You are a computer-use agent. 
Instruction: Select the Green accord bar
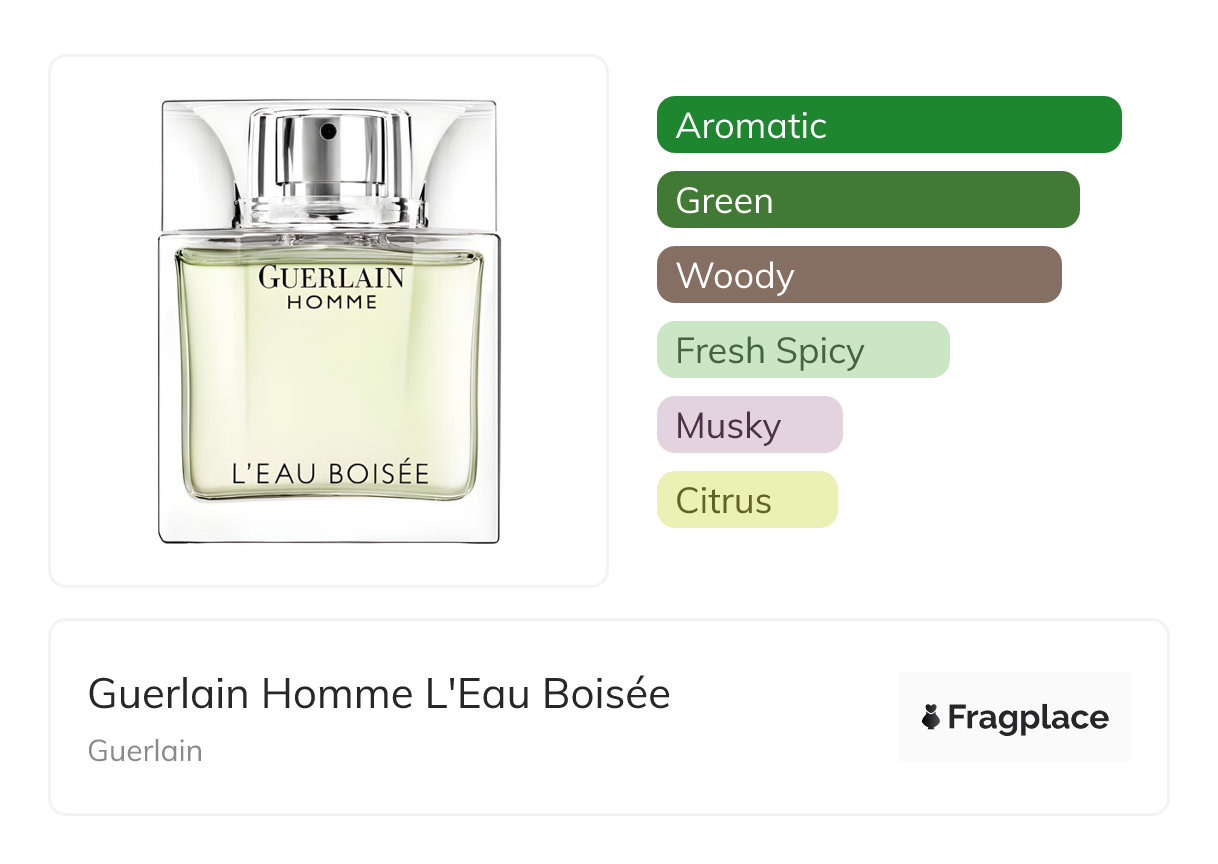pos(867,200)
